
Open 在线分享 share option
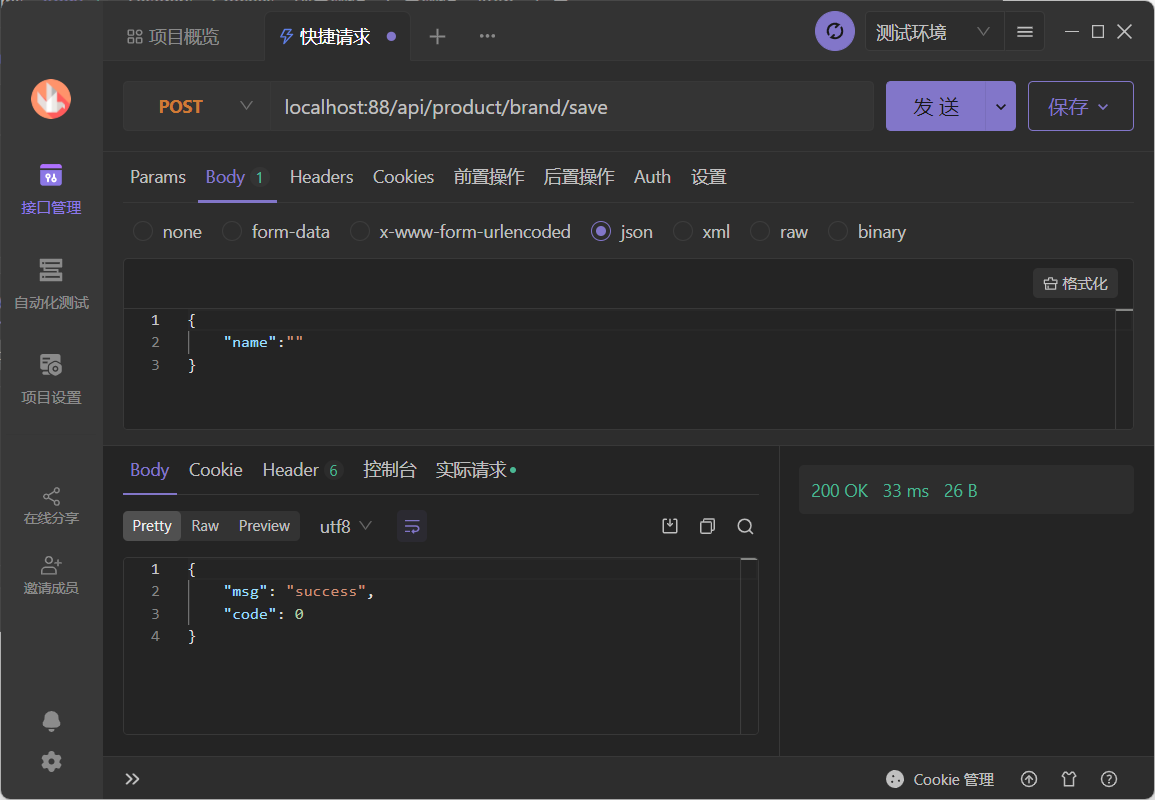point(51,506)
